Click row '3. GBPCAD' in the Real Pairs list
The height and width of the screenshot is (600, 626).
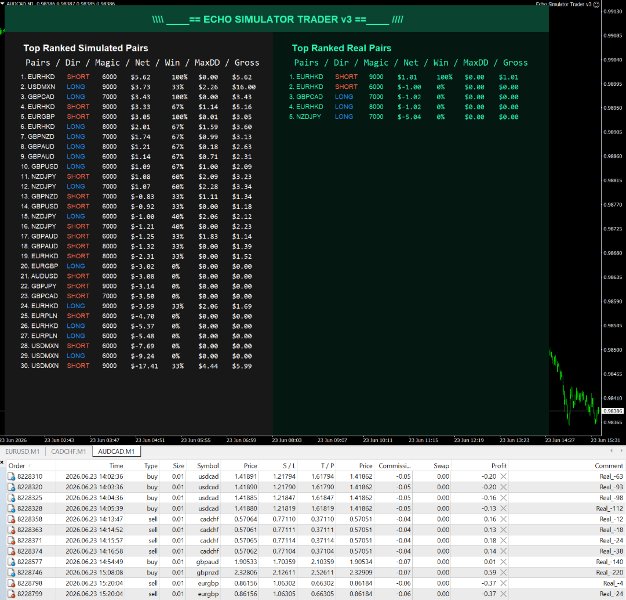[404, 97]
